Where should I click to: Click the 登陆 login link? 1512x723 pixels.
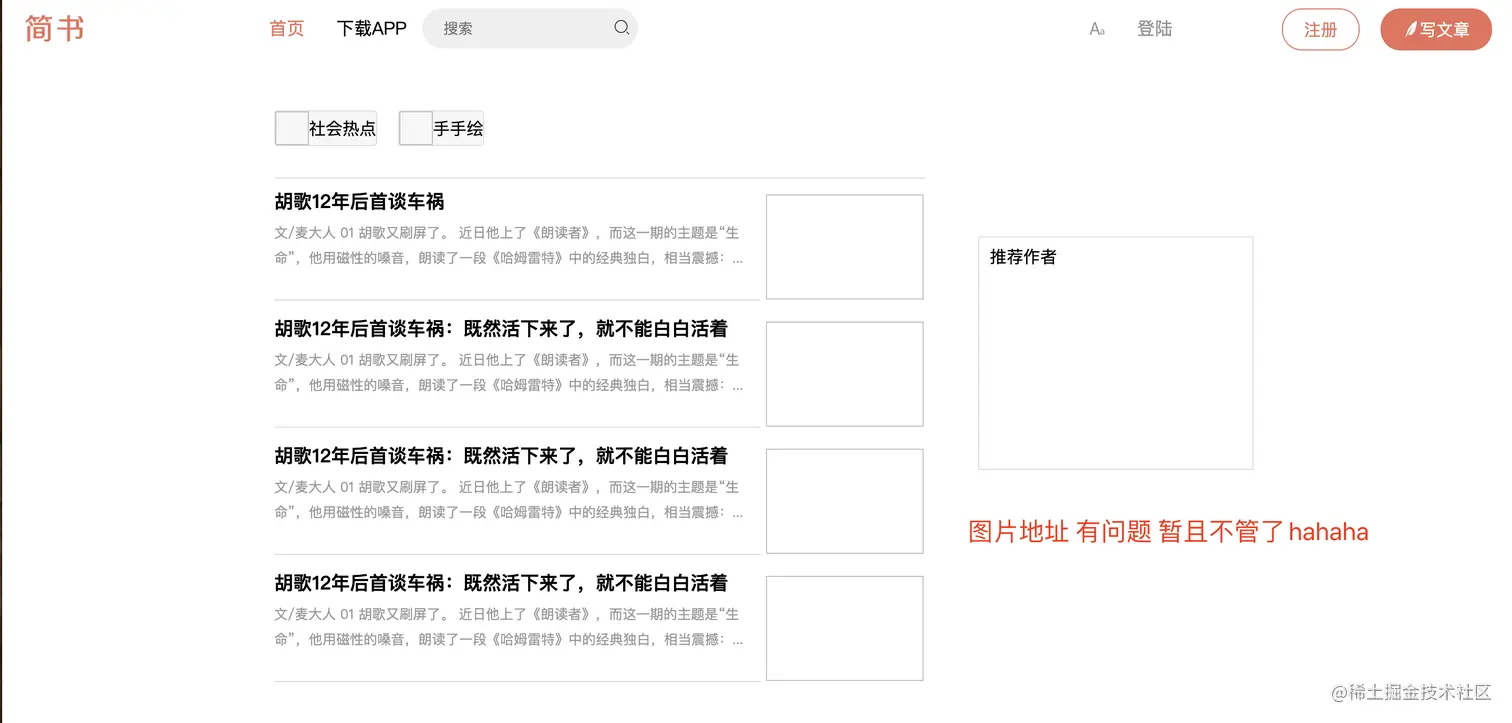click(1155, 29)
